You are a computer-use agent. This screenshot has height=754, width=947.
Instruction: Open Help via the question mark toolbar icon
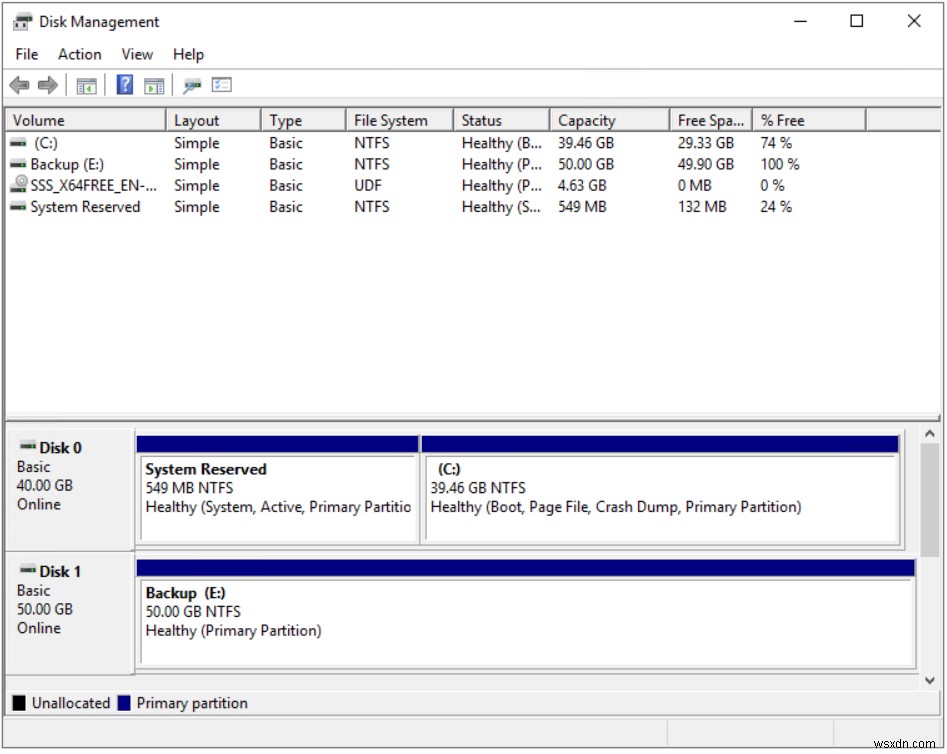123,85
